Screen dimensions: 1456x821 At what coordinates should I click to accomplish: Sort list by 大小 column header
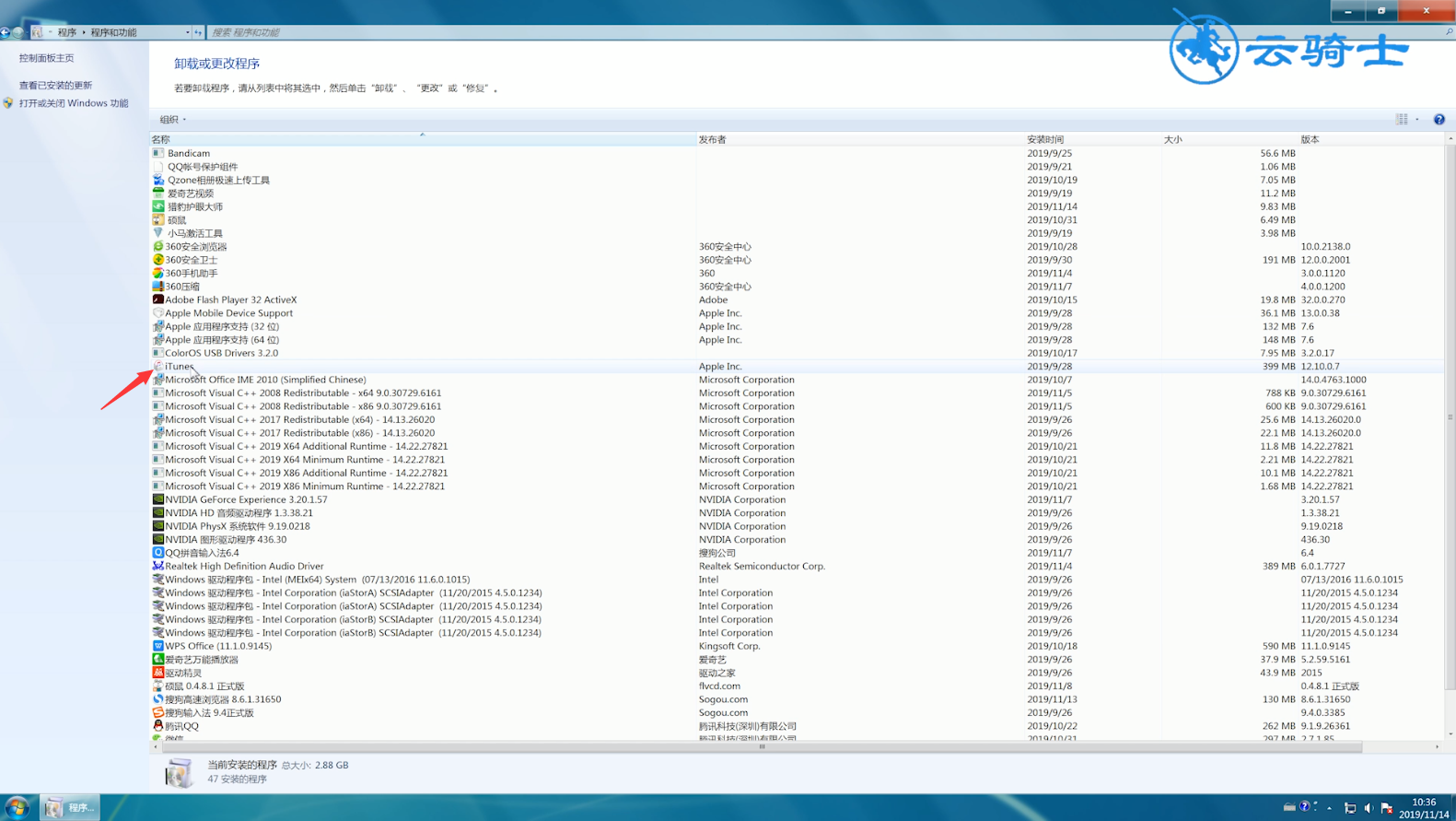pos(1229,139)
